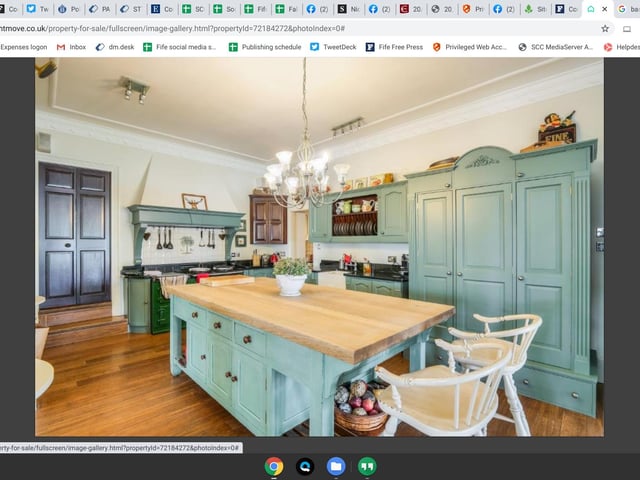The height and width of the screenshot is (480, 640).
Task: Open the Expenses logon bookmark
Action: coord(23,47)
